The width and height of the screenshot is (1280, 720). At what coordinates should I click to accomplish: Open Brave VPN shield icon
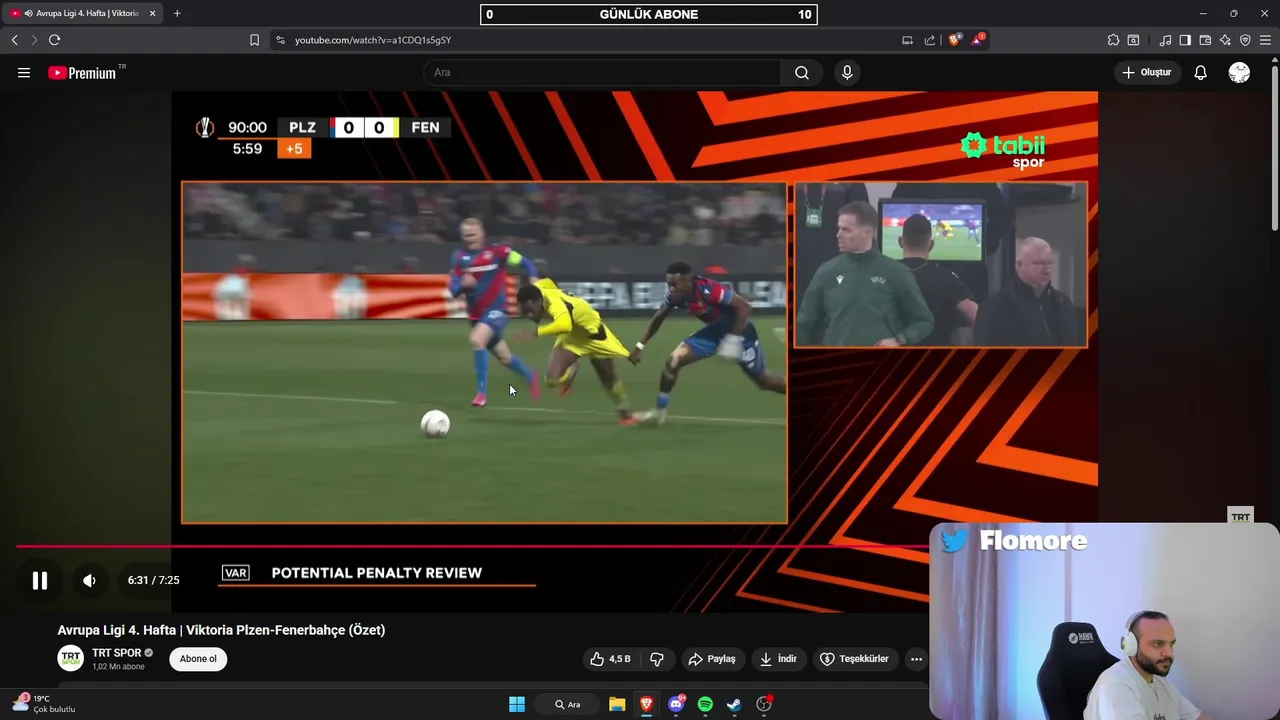pyautogui.click(x=1245, y=40)
